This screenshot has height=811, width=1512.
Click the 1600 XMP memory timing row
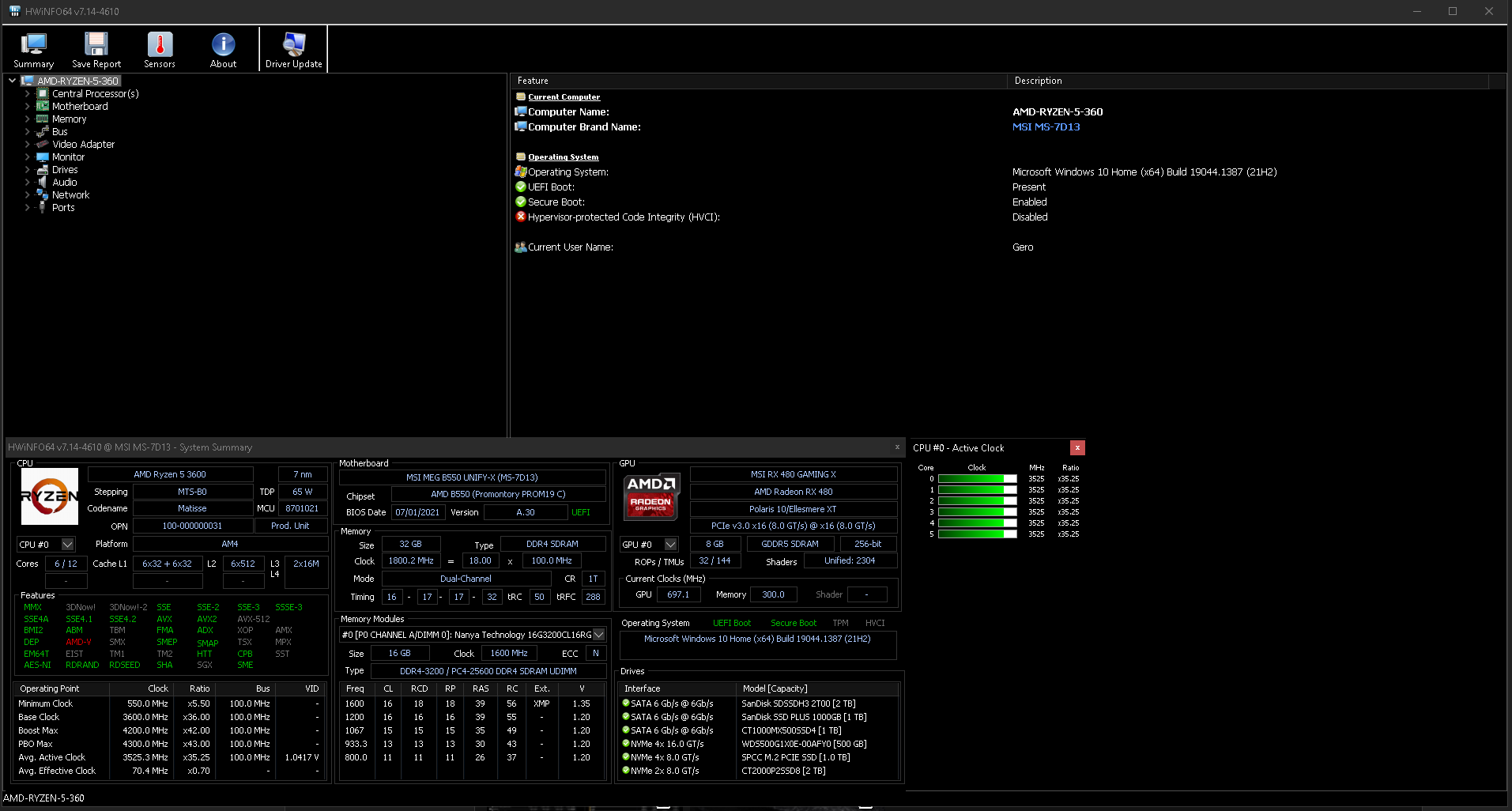[473, 703]
